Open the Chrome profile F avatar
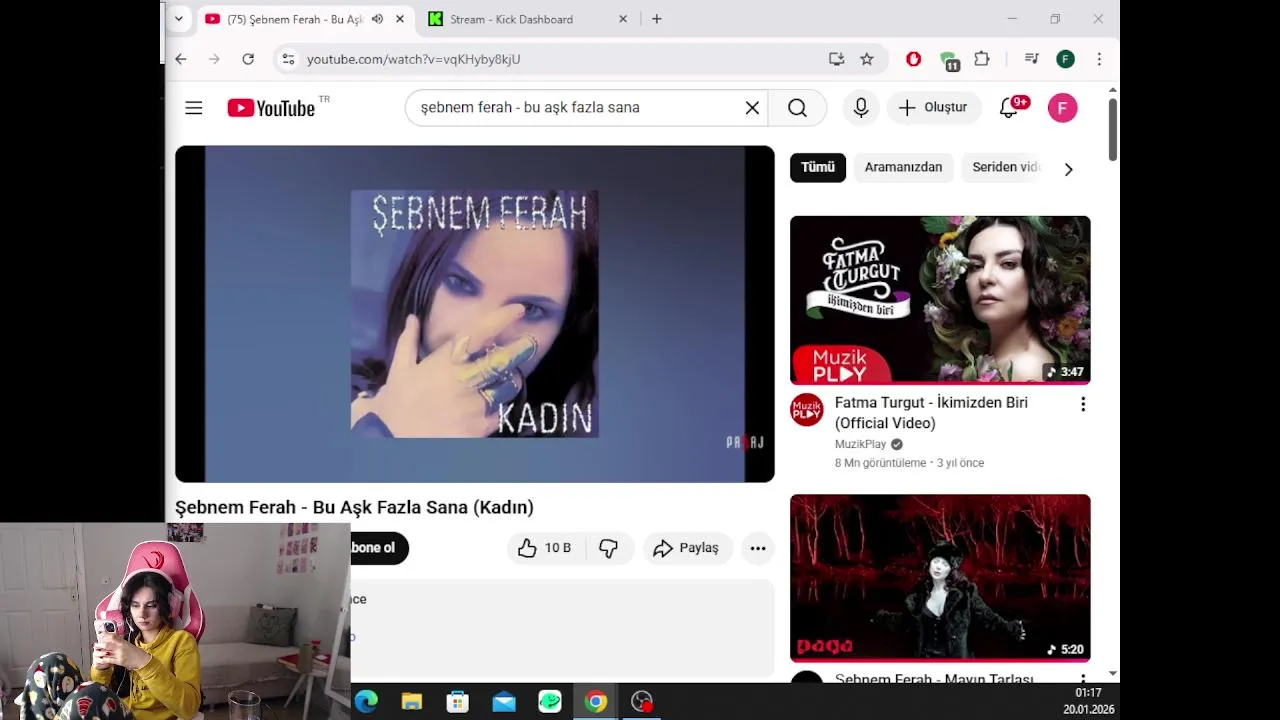Screen dimensions: 1280x720 [1065, 59]
